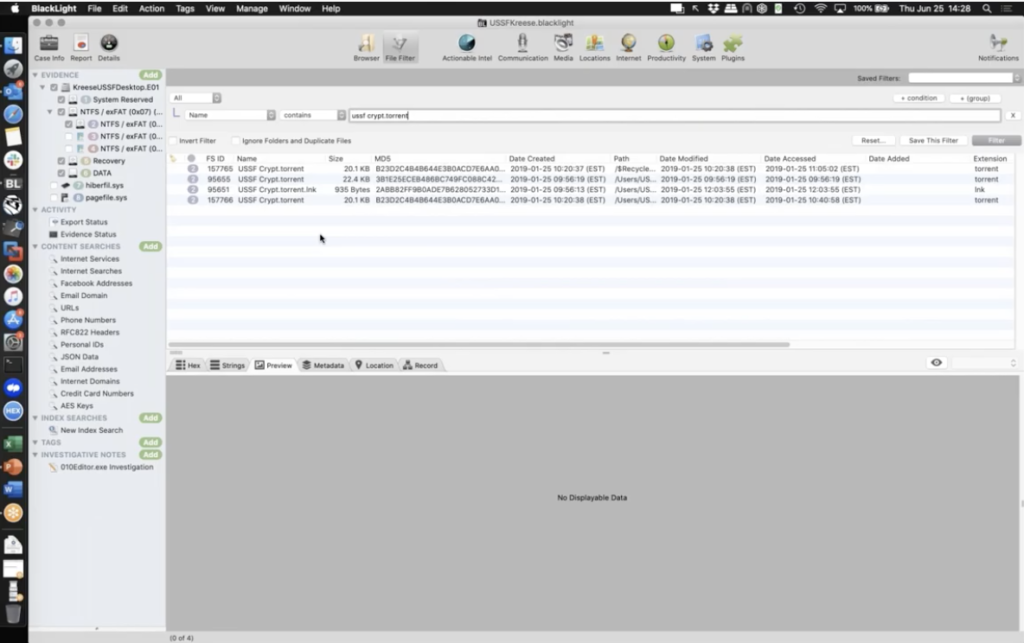Toggle the System Reserved checkbox
Viewport: 1024px width, 643px height.
(61, 100)
